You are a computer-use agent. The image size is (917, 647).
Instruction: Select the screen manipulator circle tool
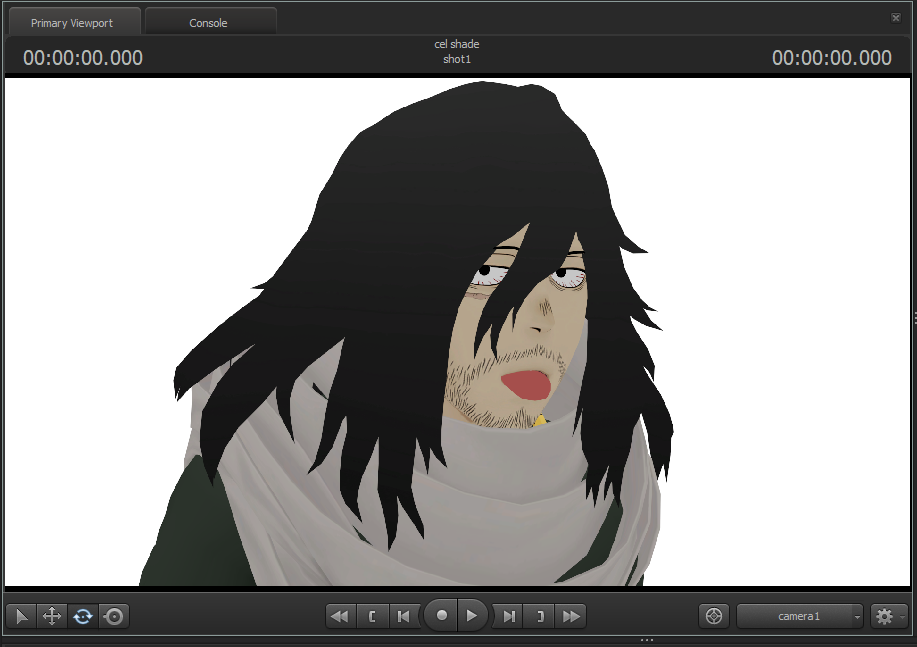pyautogui.click(x=114, y=616)
